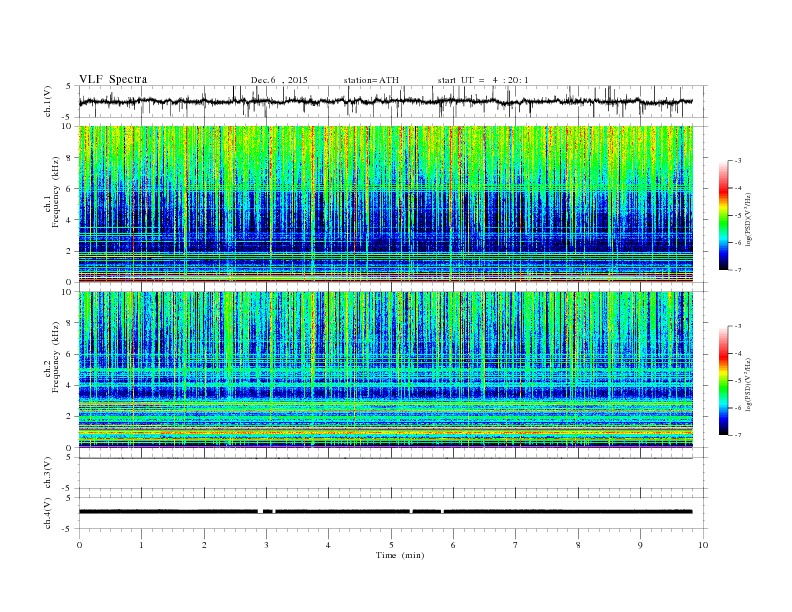Click the ch.1 voltage waveform trace
This screenshot has width=792, height=612.
coord(385,101)
